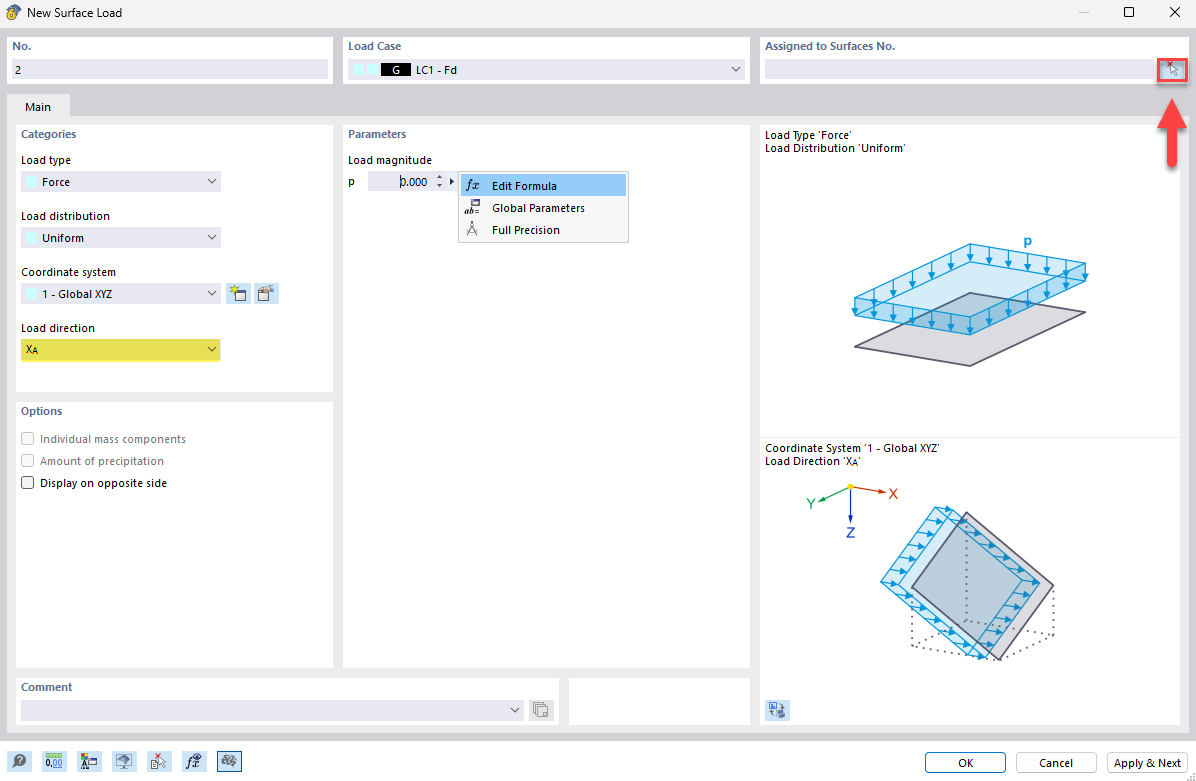Screen dimensions: 1196x781
Task: Select Global Parameters from the context menu
Action: [x=538, y=208]
